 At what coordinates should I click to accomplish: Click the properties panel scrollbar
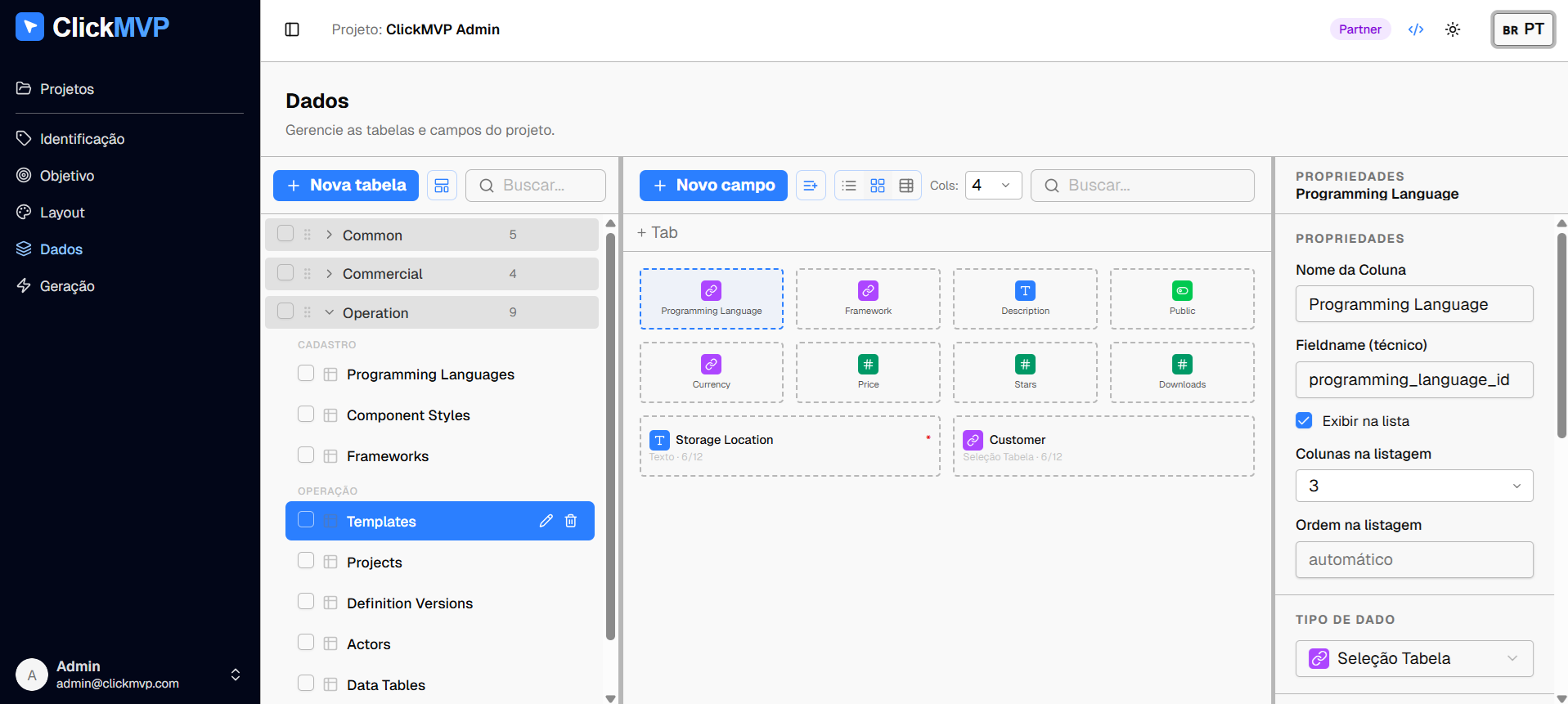1561,335
